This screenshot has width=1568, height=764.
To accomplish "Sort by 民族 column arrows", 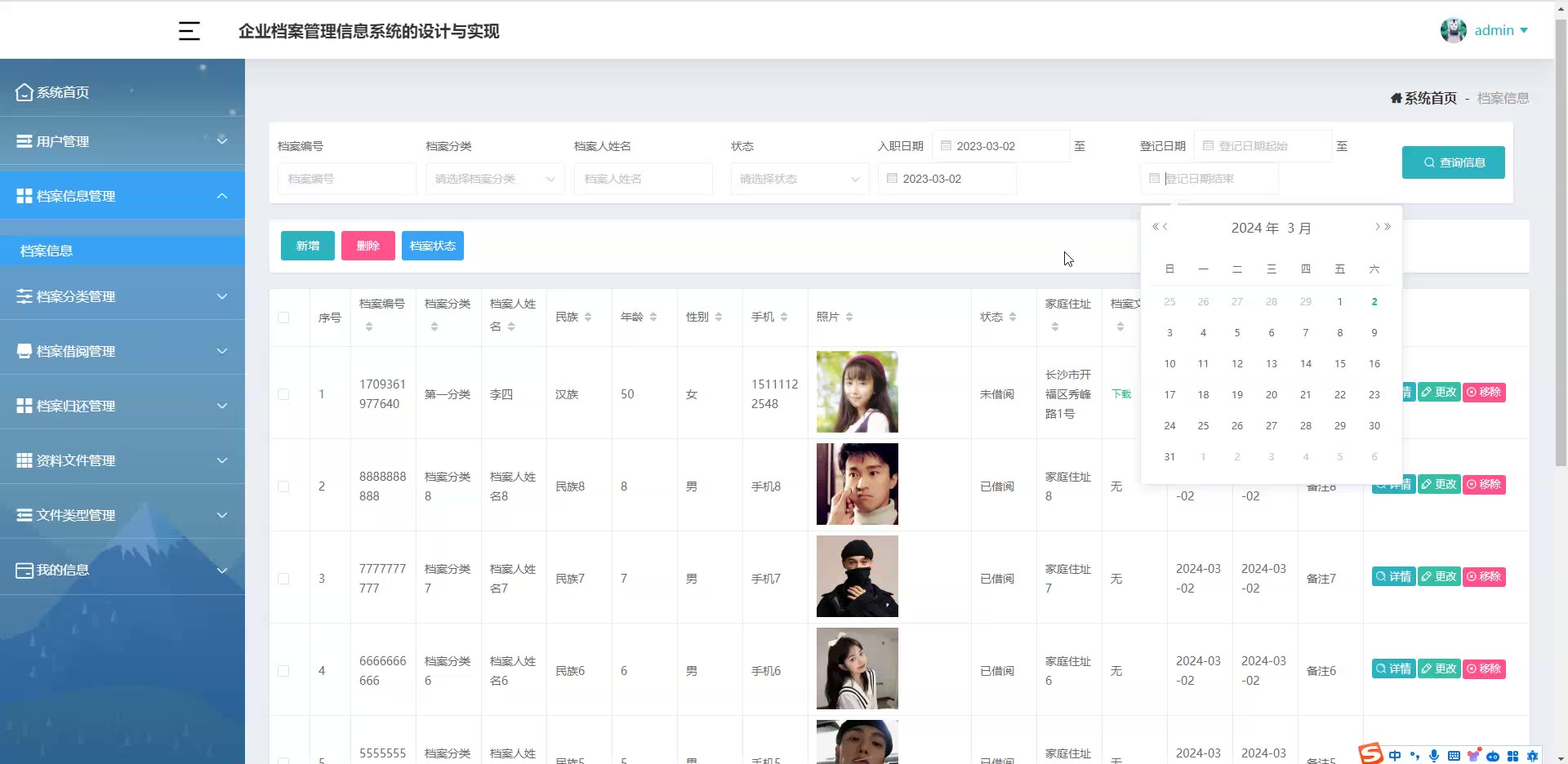I will click(588, 317).
